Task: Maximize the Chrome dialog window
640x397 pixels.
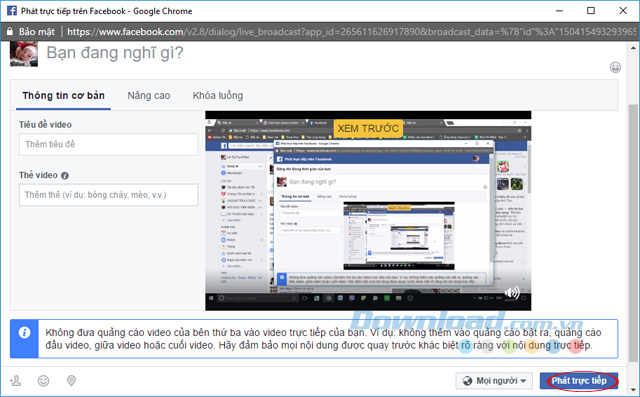Action: [x=591, y=11]
